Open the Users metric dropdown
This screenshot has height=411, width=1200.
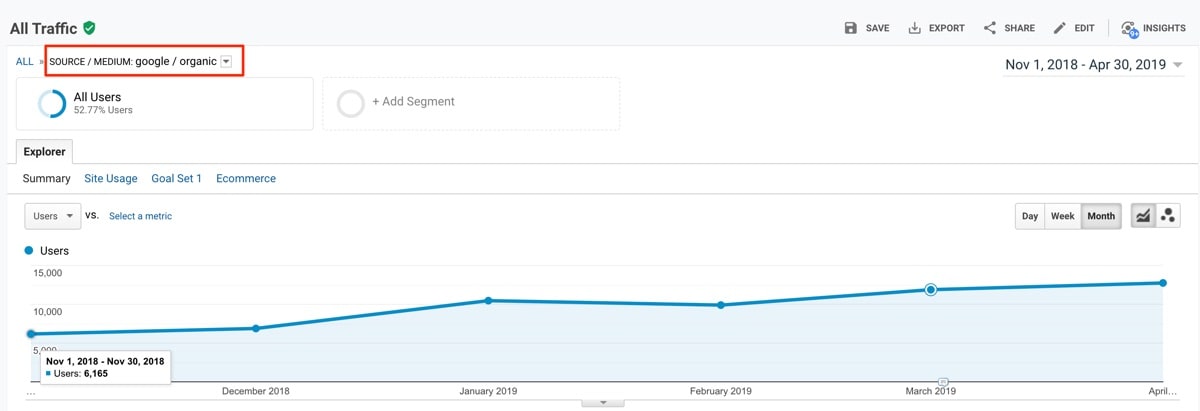coord(53,216)
